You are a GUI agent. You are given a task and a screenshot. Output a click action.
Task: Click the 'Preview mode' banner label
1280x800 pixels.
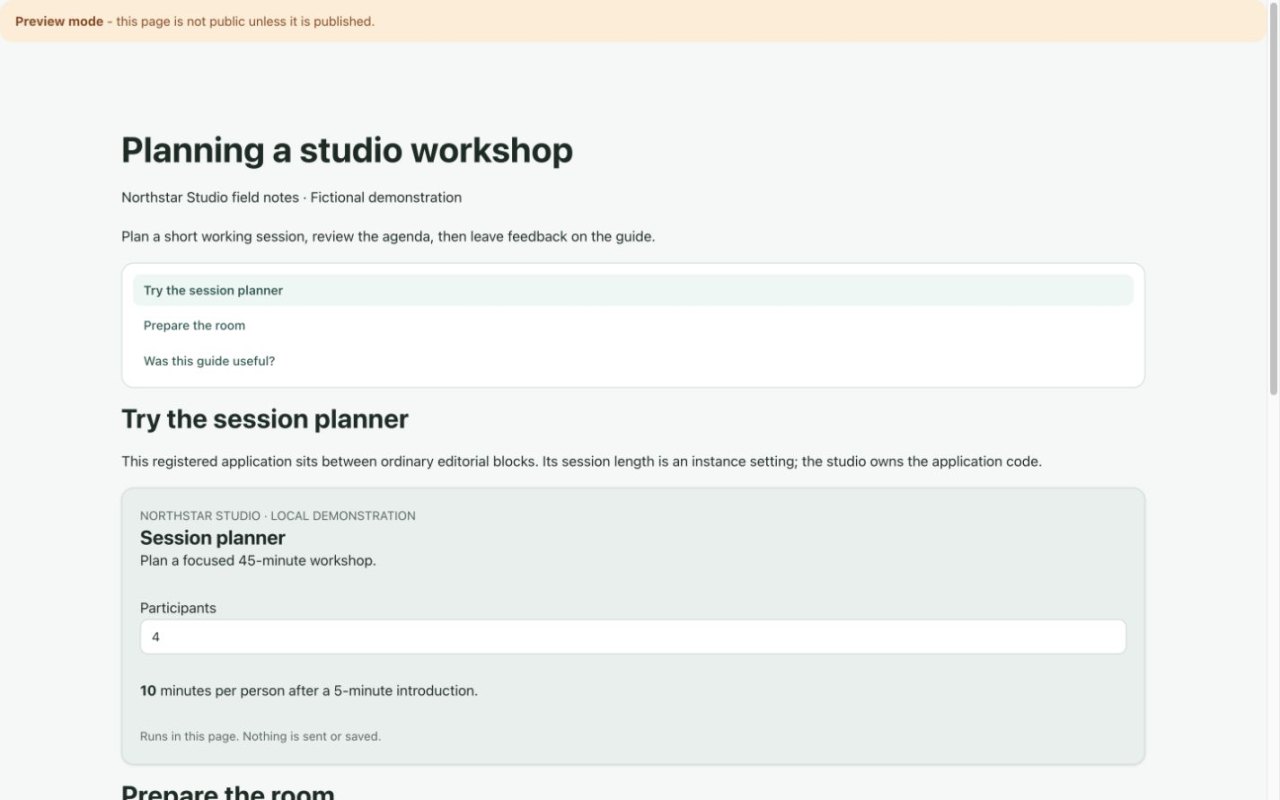coord(59,21)
